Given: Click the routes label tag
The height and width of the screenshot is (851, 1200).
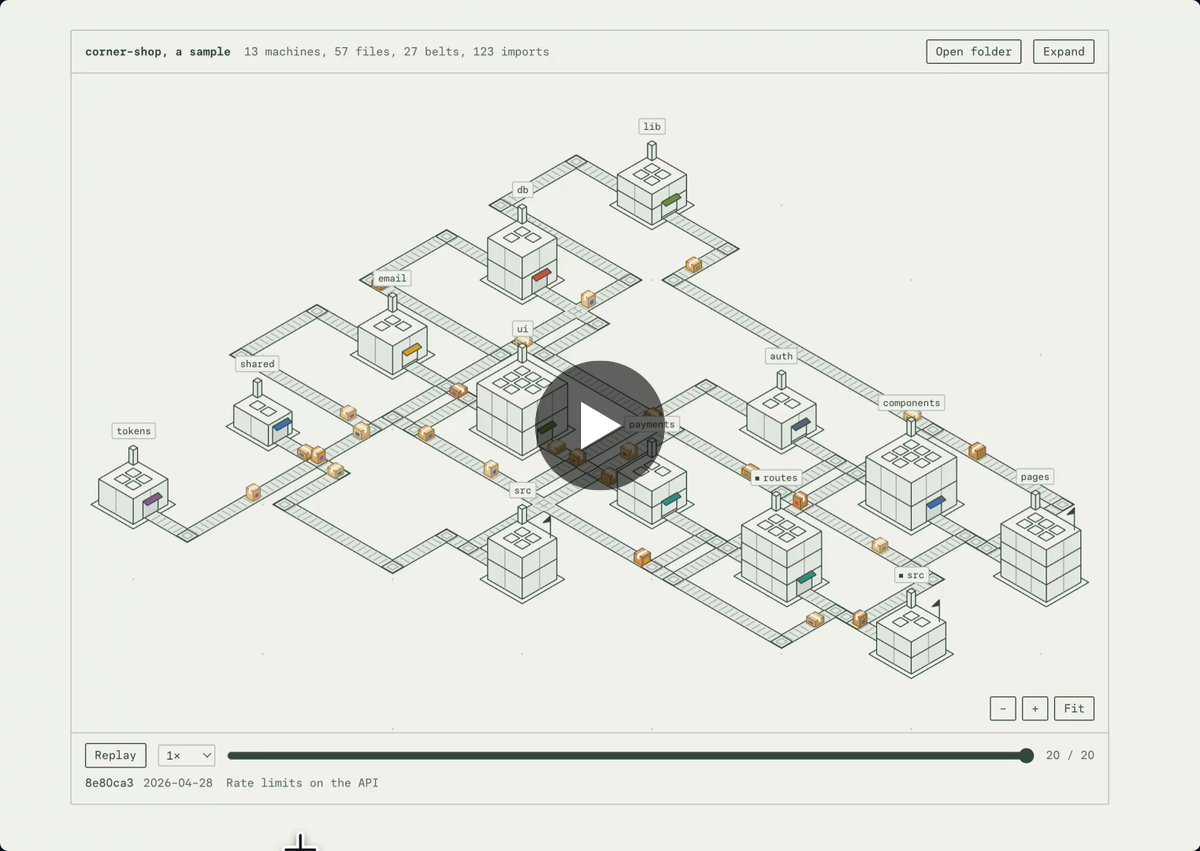Looking at the screenshot, I should pos(776,478).
